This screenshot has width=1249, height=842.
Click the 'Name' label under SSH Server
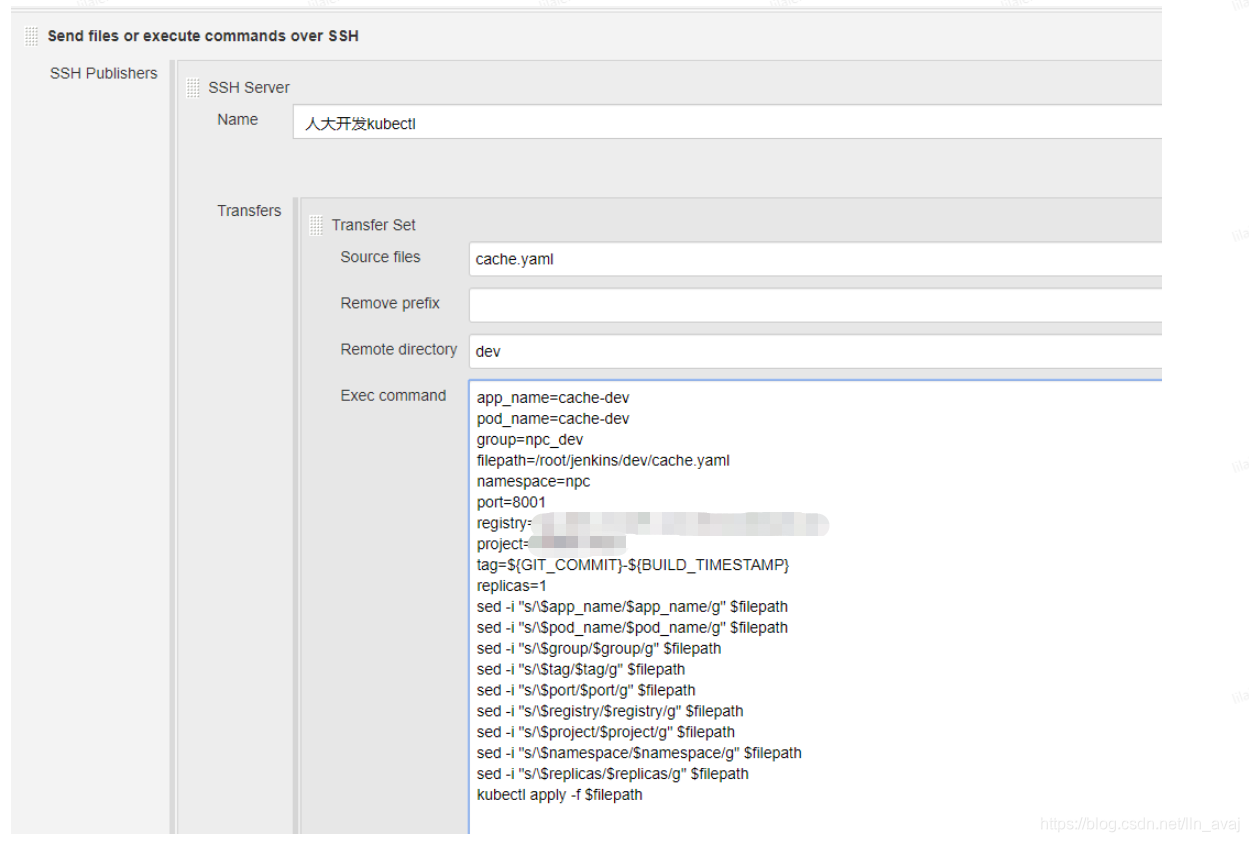(x=237, y=119)
